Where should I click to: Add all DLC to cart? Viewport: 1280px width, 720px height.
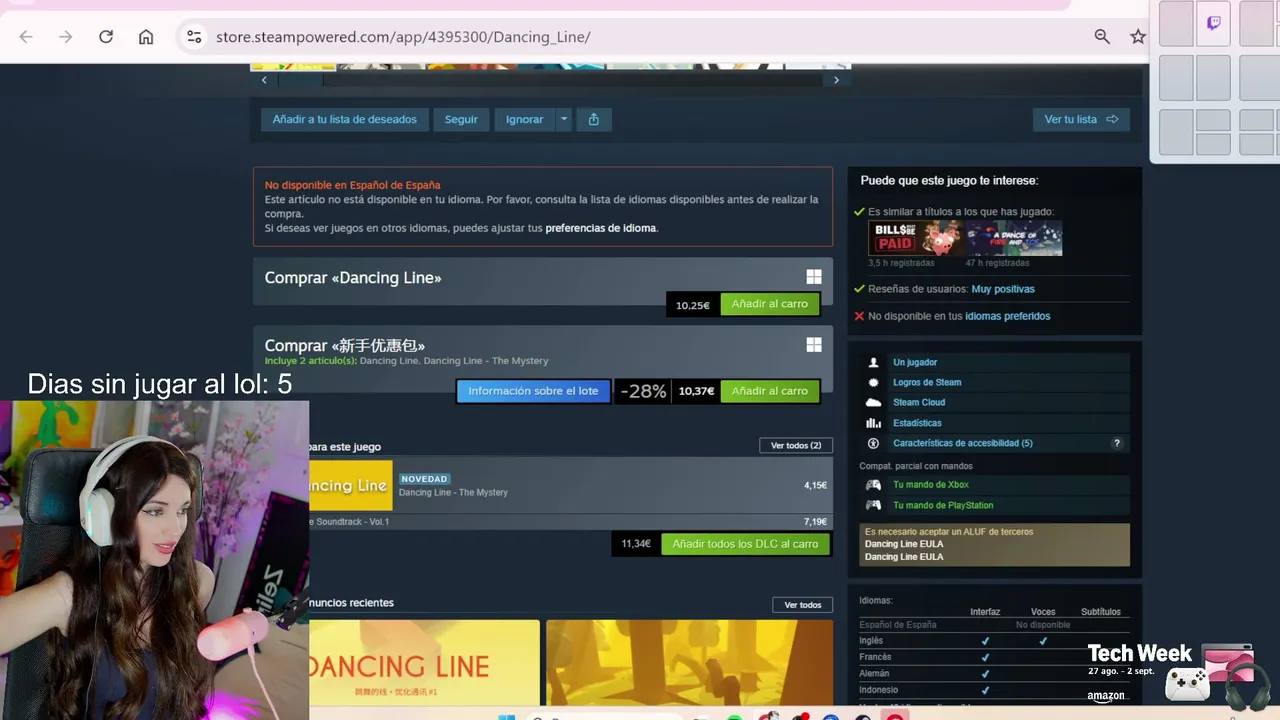(x=745, y=544)
